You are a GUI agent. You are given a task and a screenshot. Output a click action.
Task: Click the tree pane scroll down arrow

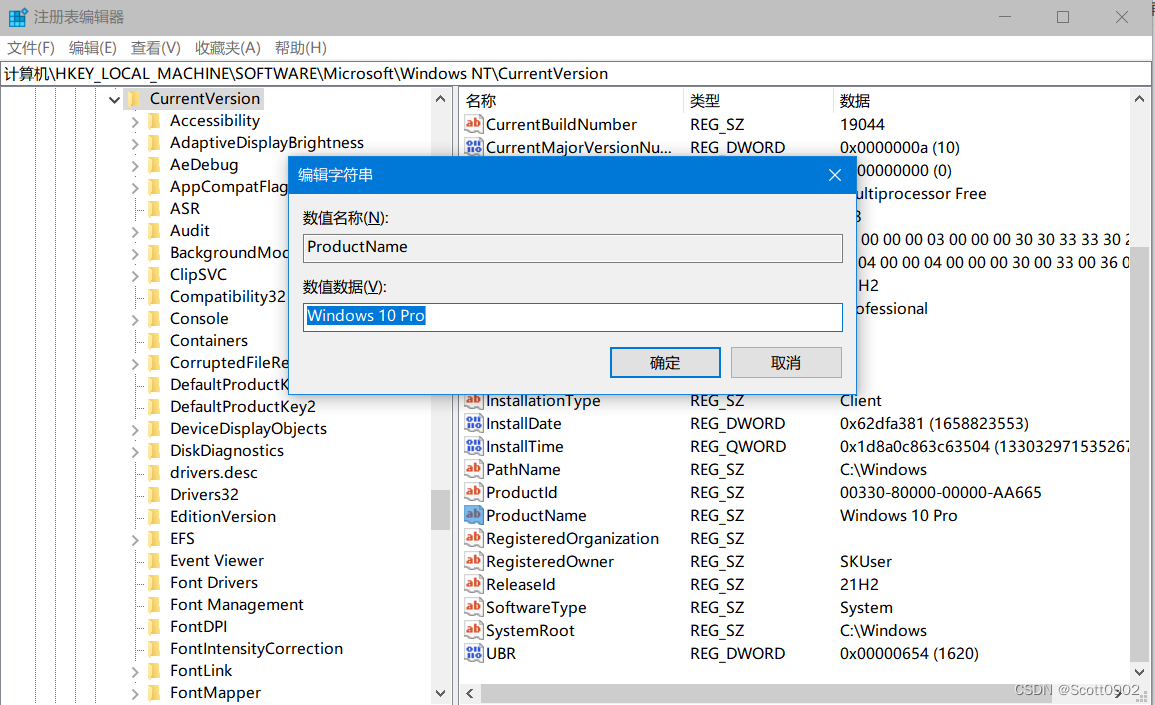point(440,692)
